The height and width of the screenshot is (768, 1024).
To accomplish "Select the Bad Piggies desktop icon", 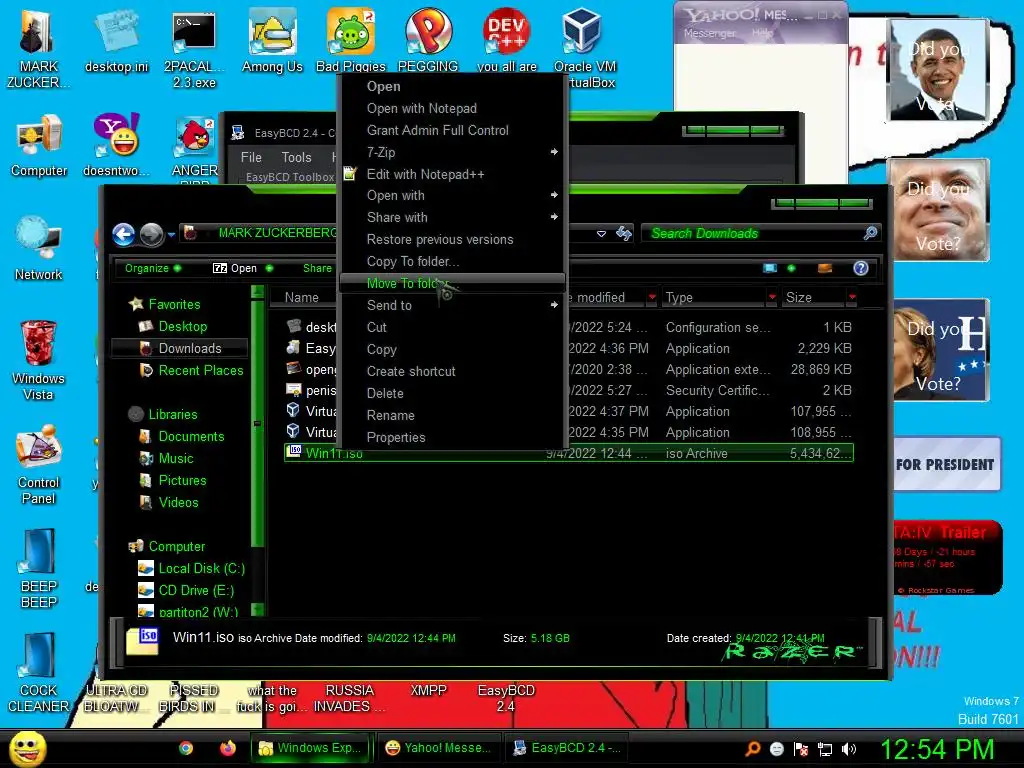I will pos(351,39).
